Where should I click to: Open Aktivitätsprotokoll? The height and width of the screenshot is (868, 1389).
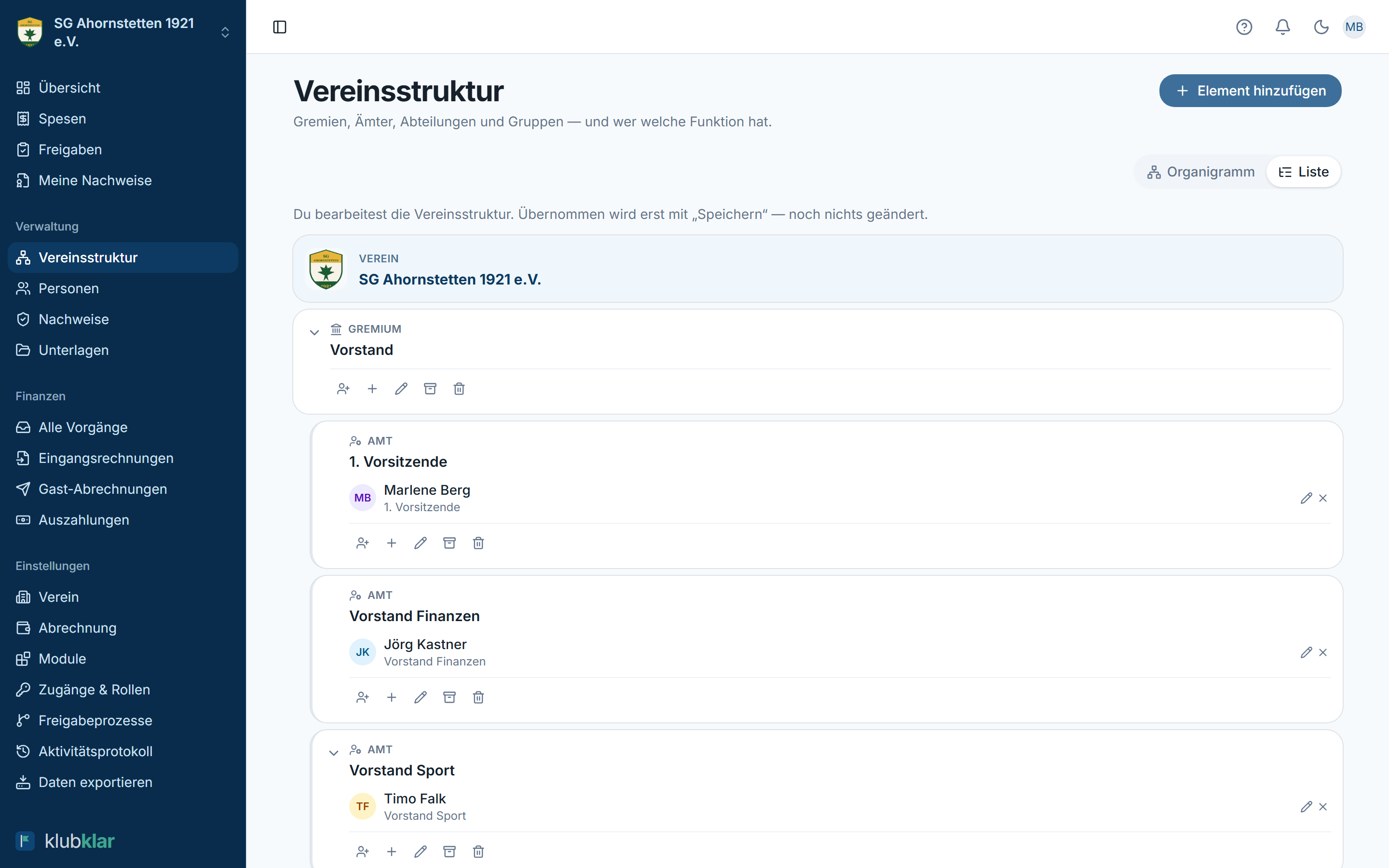tap(123, 751)
